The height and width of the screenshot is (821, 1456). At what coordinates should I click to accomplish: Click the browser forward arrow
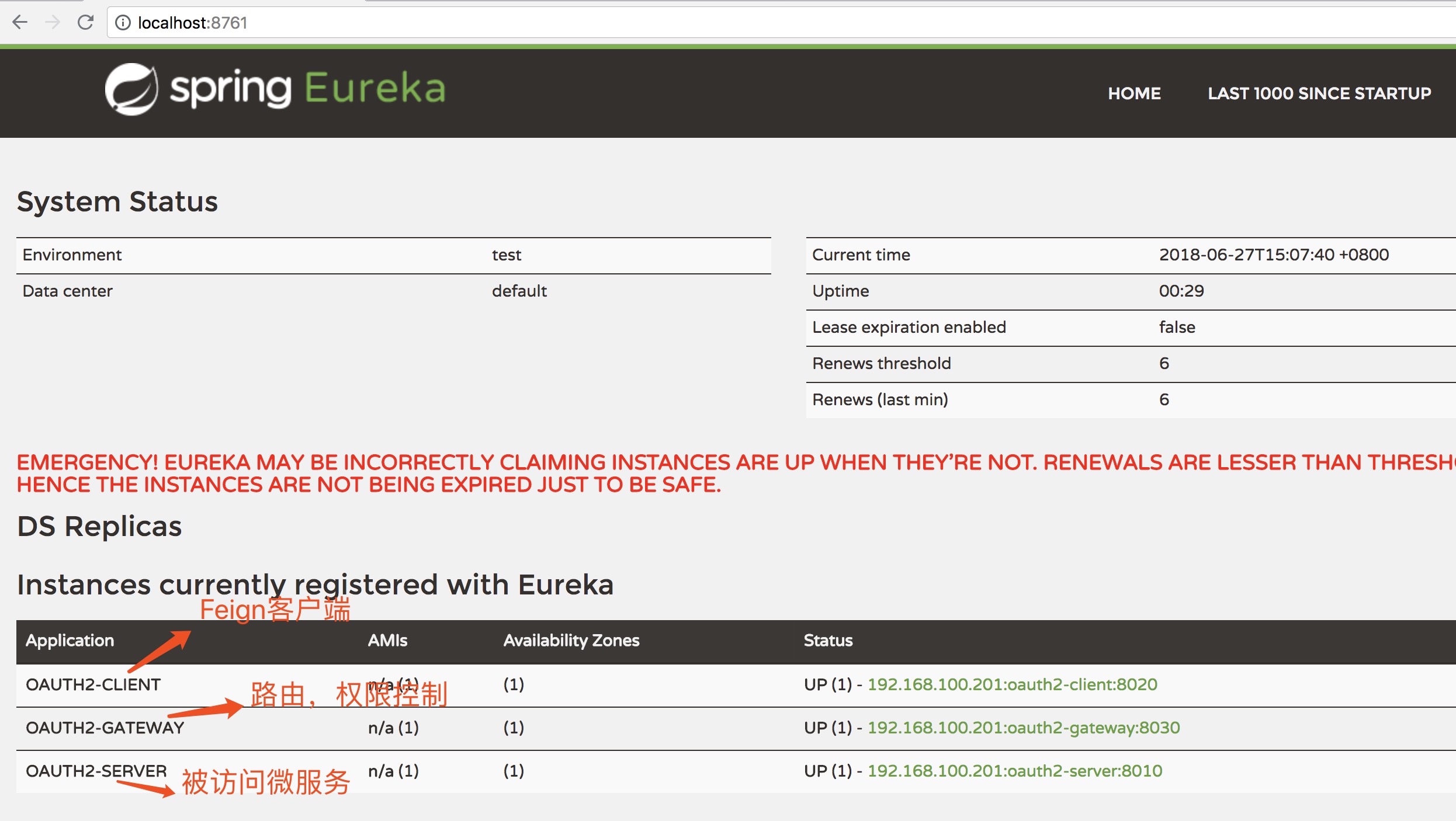click(53, 22)
